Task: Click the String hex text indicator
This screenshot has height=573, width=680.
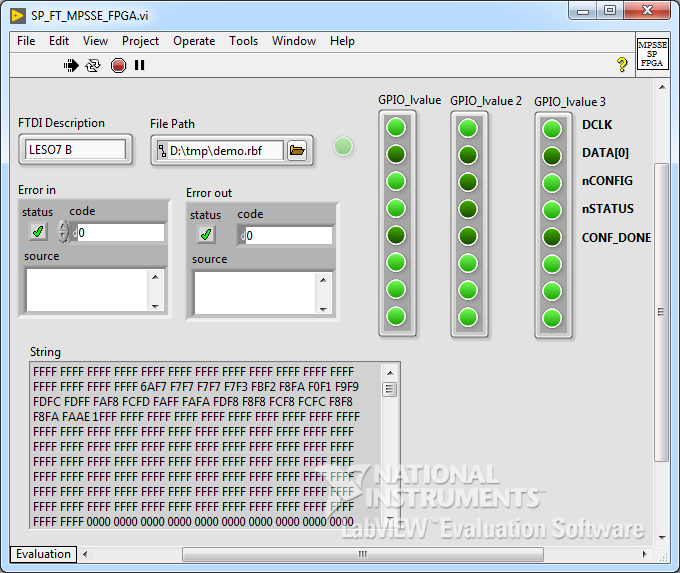Action: 206,445
